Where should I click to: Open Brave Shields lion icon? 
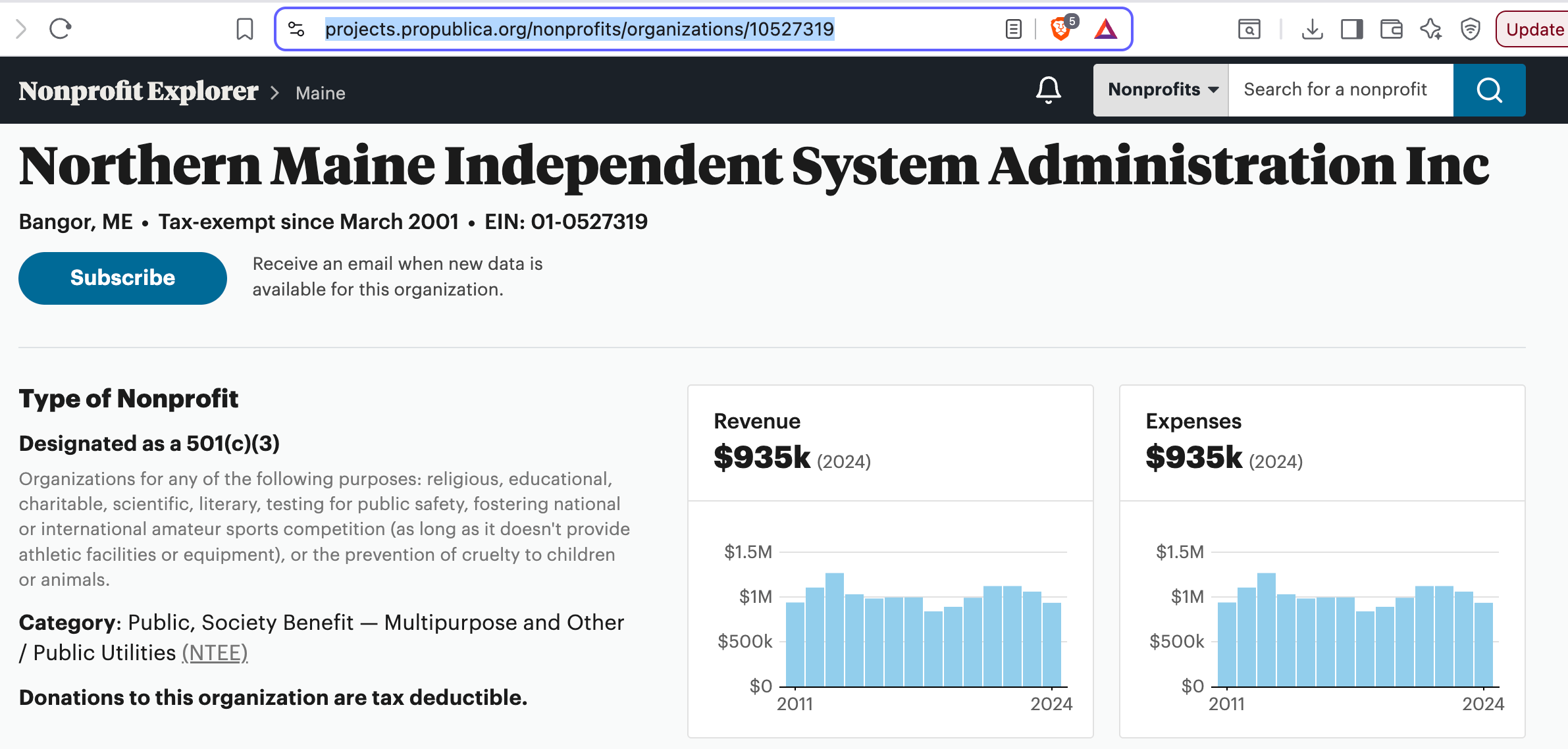pyautogui.click(x=1060, y=29)
